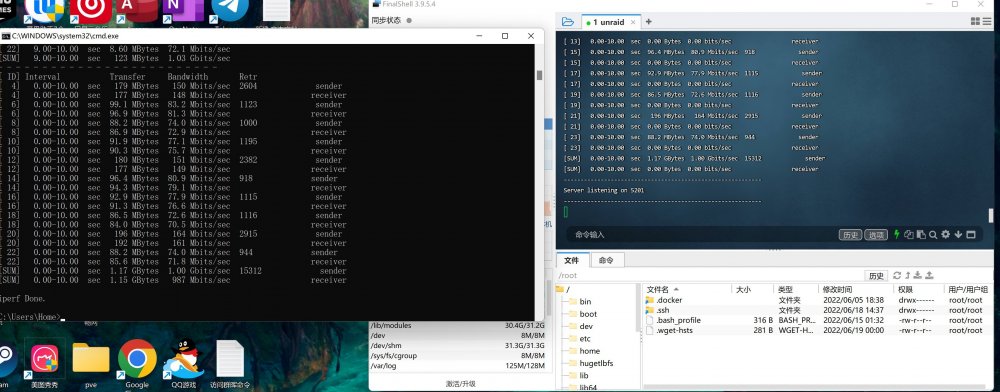Viewport: 1000px width, 392px height.
Task: Click the 激活/升级 (Activate/Upgrade) link
Action: click(x=460, y=384)
